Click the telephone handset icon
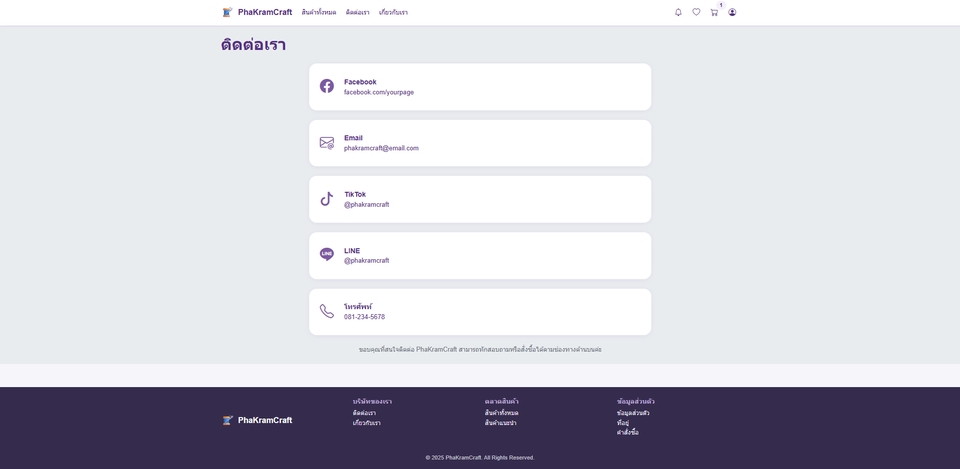Image resolution: width=960 pixels, height=469 pixels. pos(327,311)
